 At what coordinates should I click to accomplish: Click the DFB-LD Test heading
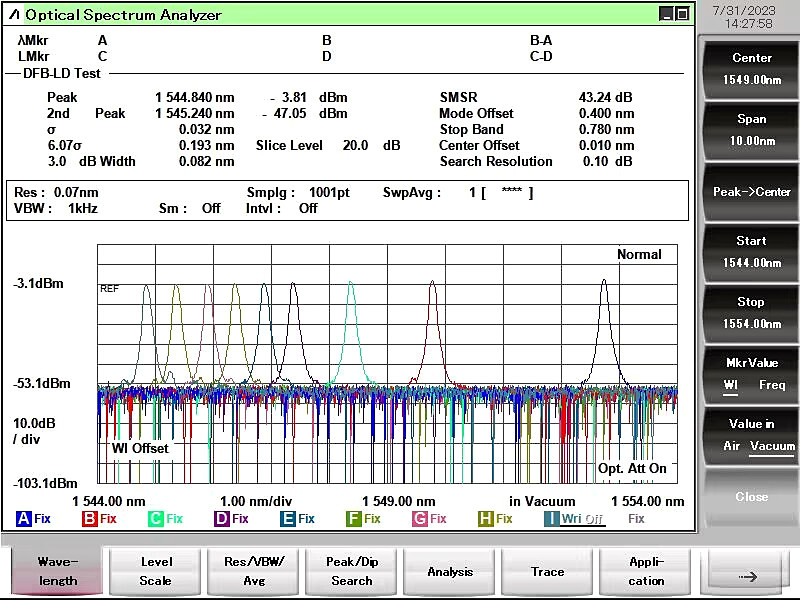click(62, 73)
